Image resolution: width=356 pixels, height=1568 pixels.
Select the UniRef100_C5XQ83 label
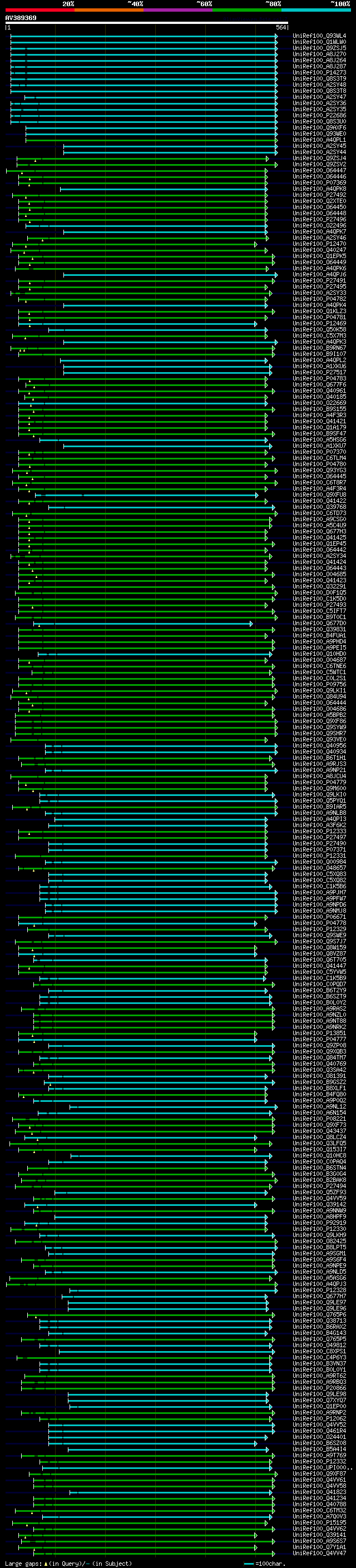click(x=319, y=874)
